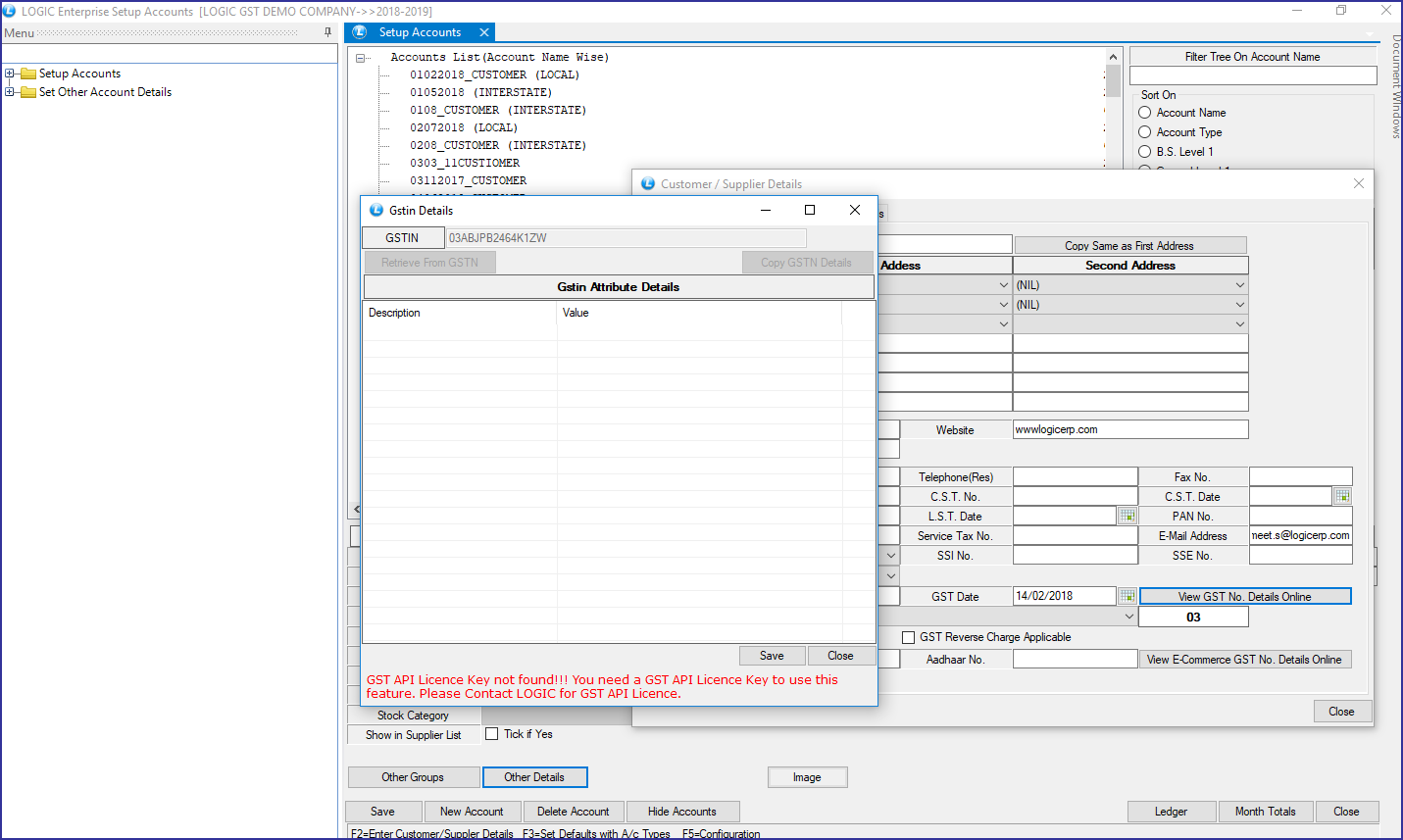
Task: Click Retrieve From GSTN button
Action: [x=429, y=263]
